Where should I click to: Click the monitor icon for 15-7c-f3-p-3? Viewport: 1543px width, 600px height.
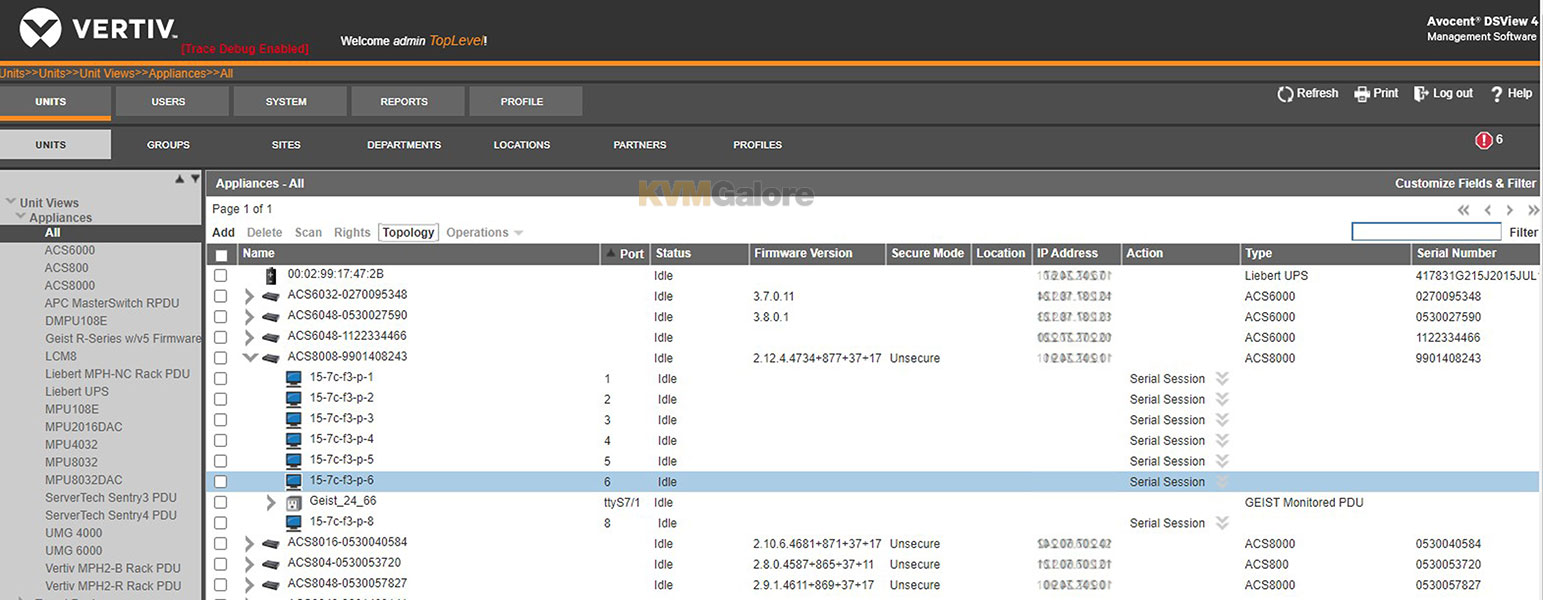tap(294, 420)
